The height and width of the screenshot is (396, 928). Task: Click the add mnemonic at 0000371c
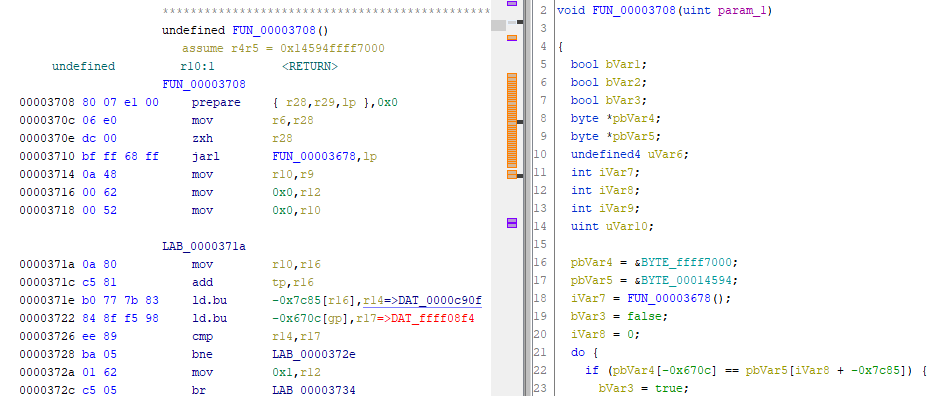tap(202, 282)
